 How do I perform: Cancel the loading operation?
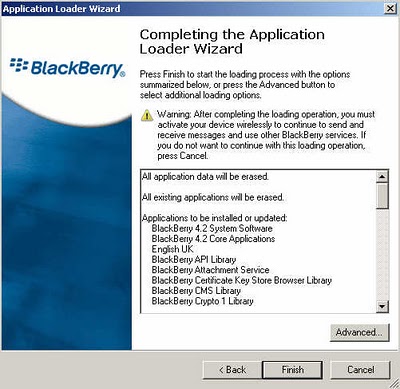point(360,370)
